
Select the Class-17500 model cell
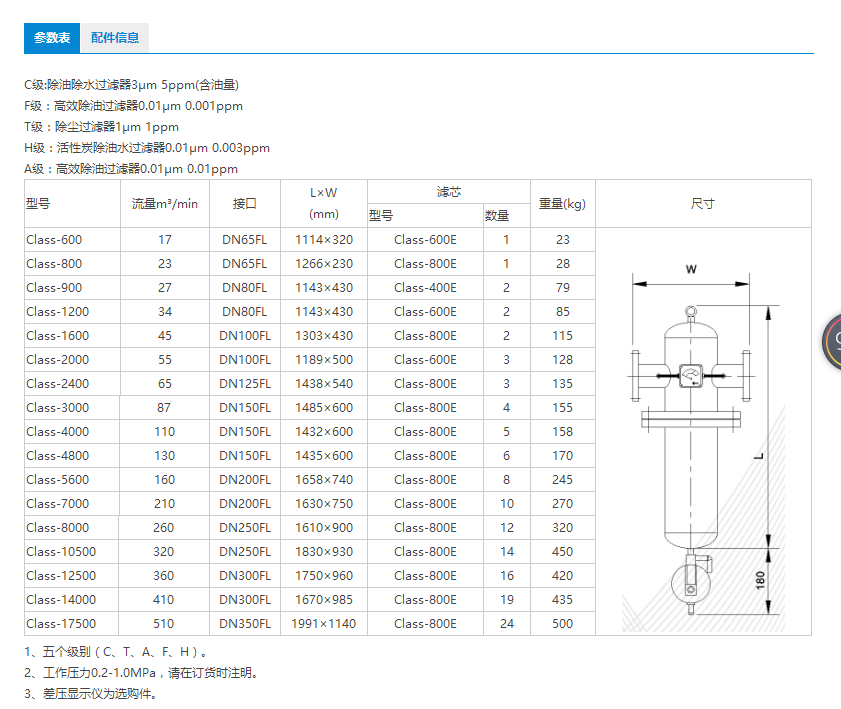[x=71, y=624]
